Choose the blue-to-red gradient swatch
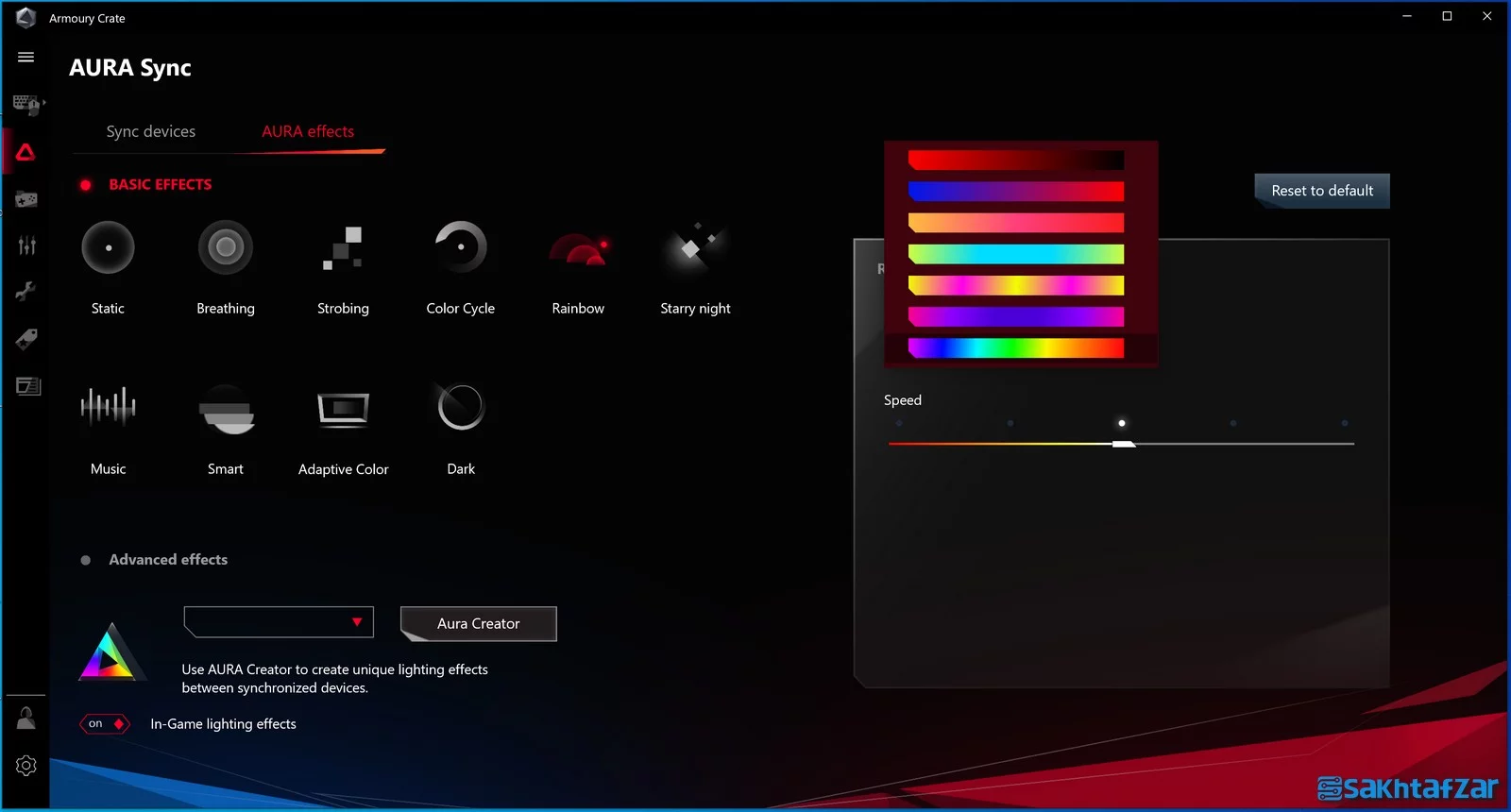 pos(1016,192)
